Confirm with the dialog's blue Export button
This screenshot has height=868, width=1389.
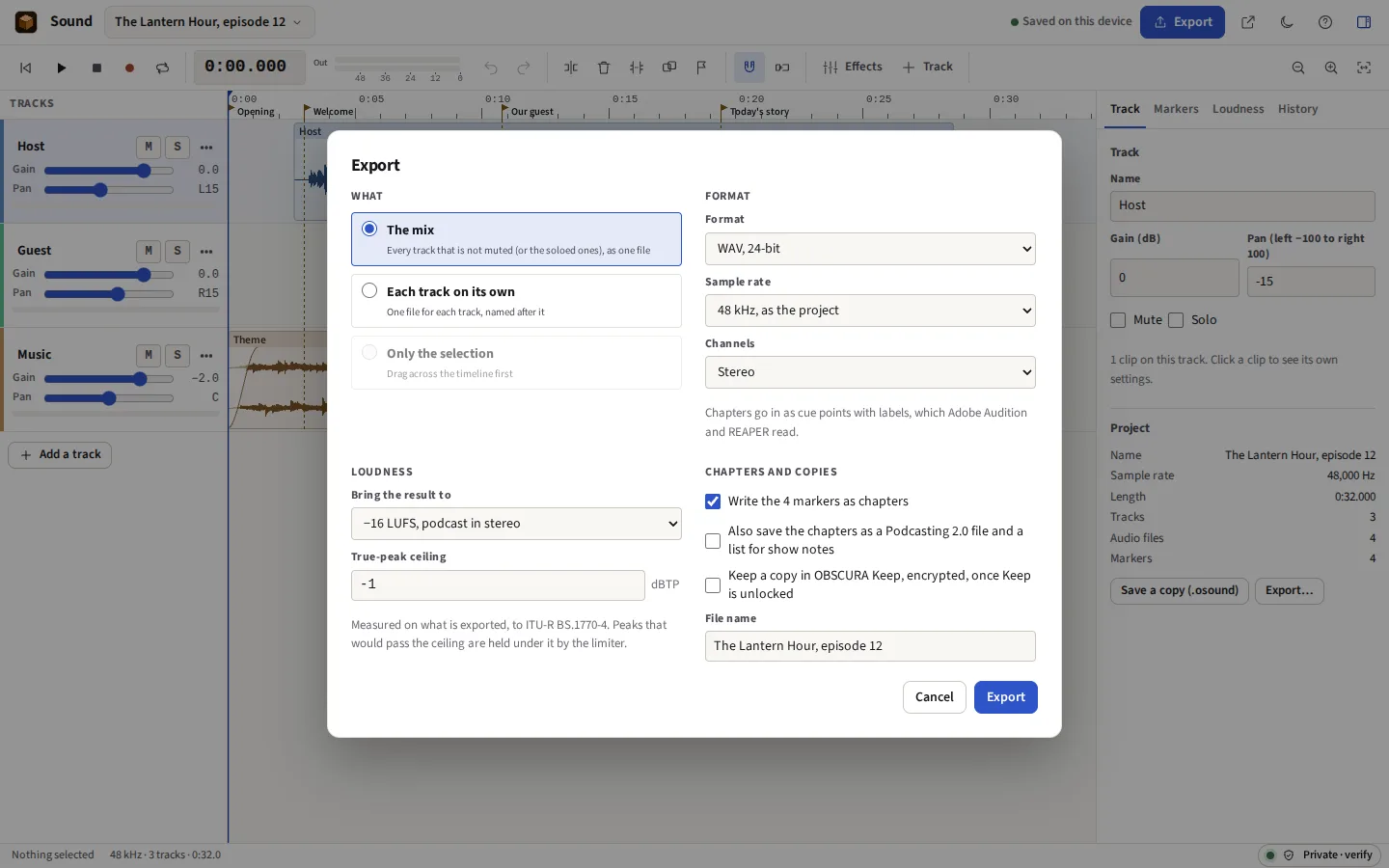pos(1005,697)
